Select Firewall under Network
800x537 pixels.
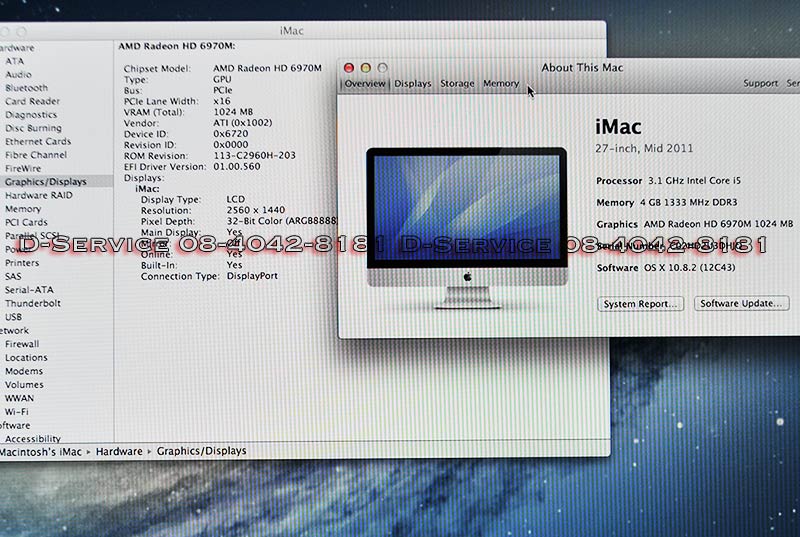(x=22, y=344)
